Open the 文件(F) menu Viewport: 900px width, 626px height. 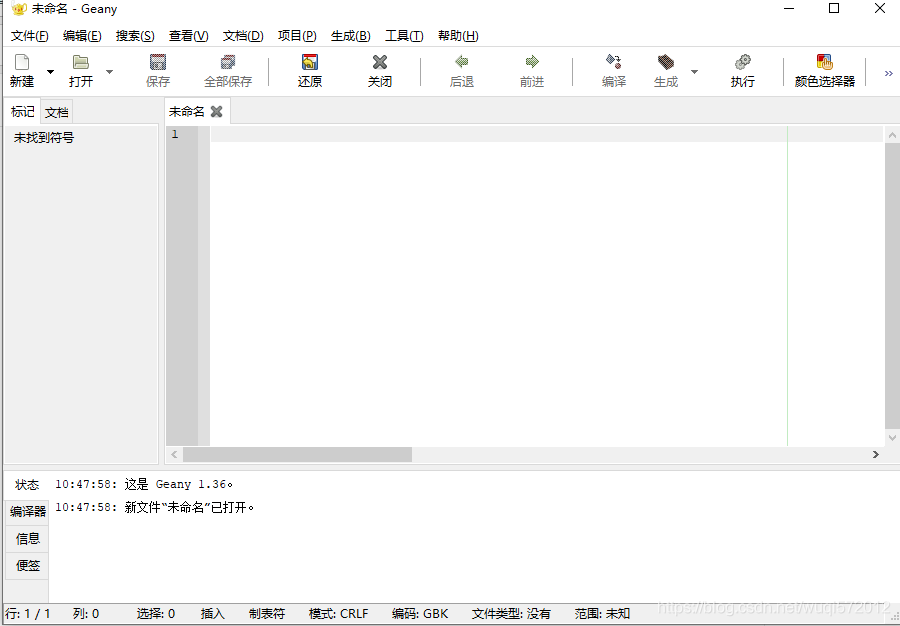tap(30, 36)
